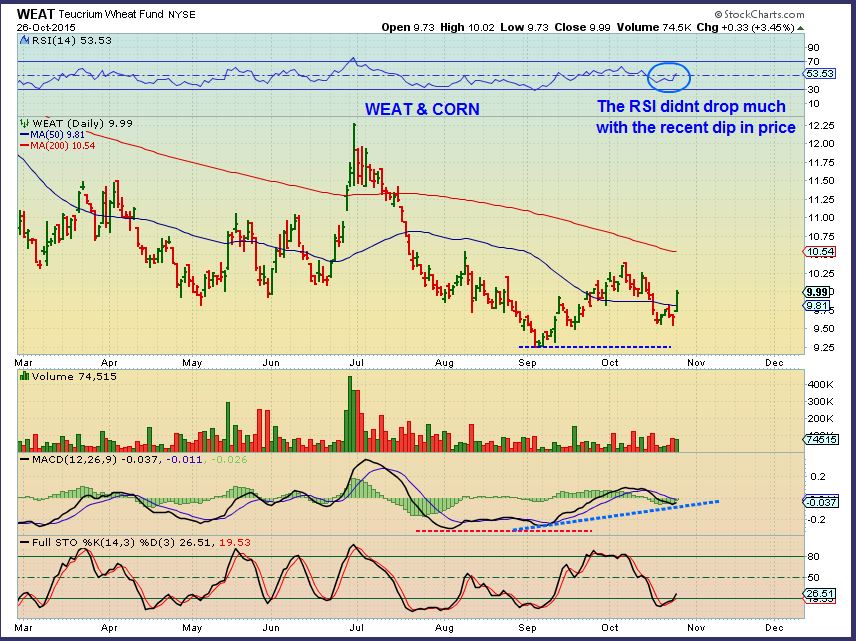Click the 11.00 price axis label
The height and width of the screenshot is (641, 856).
pyautogui.click(x=822, y=217)
